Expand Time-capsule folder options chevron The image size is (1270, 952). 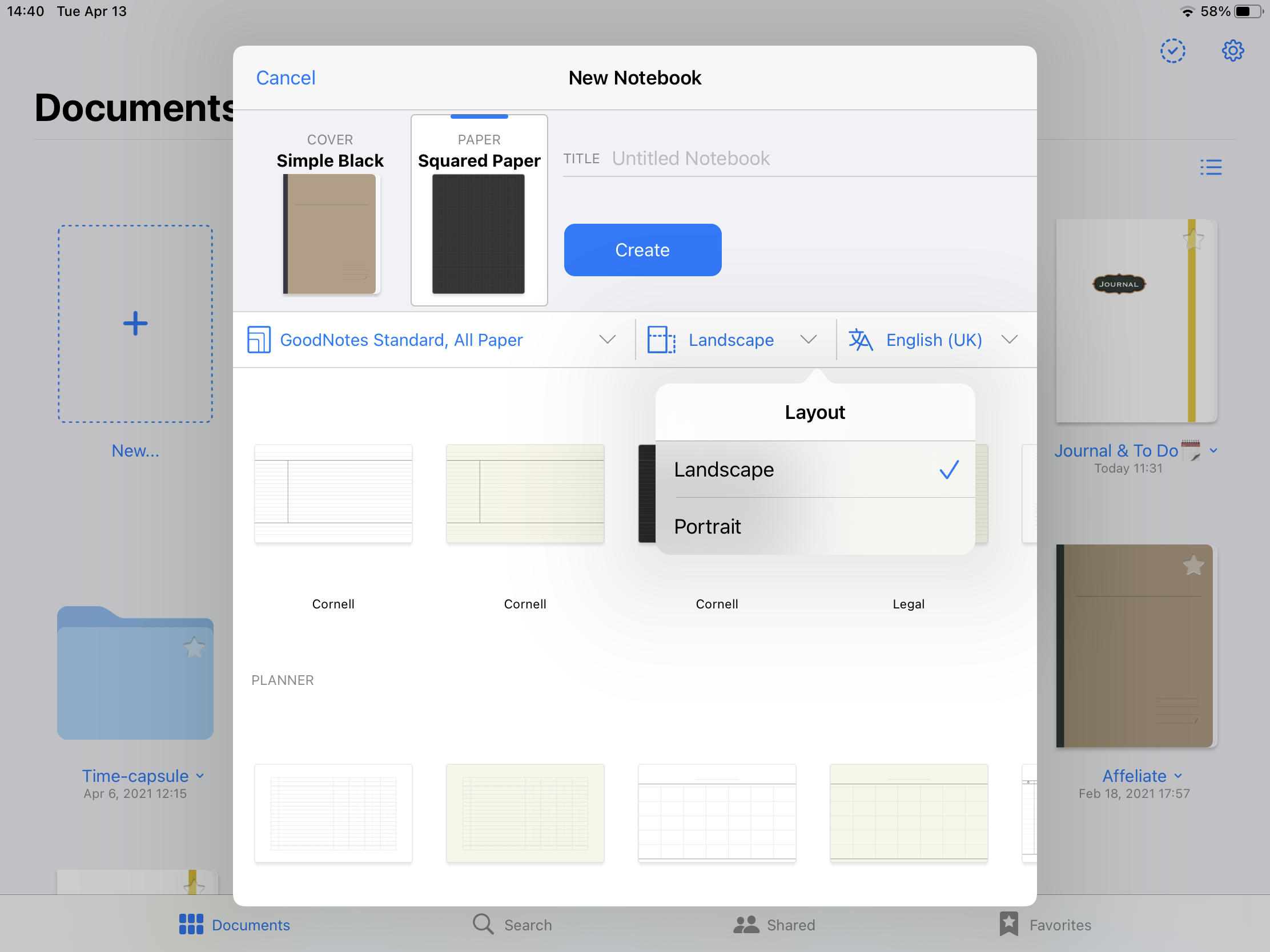(200, 776)
